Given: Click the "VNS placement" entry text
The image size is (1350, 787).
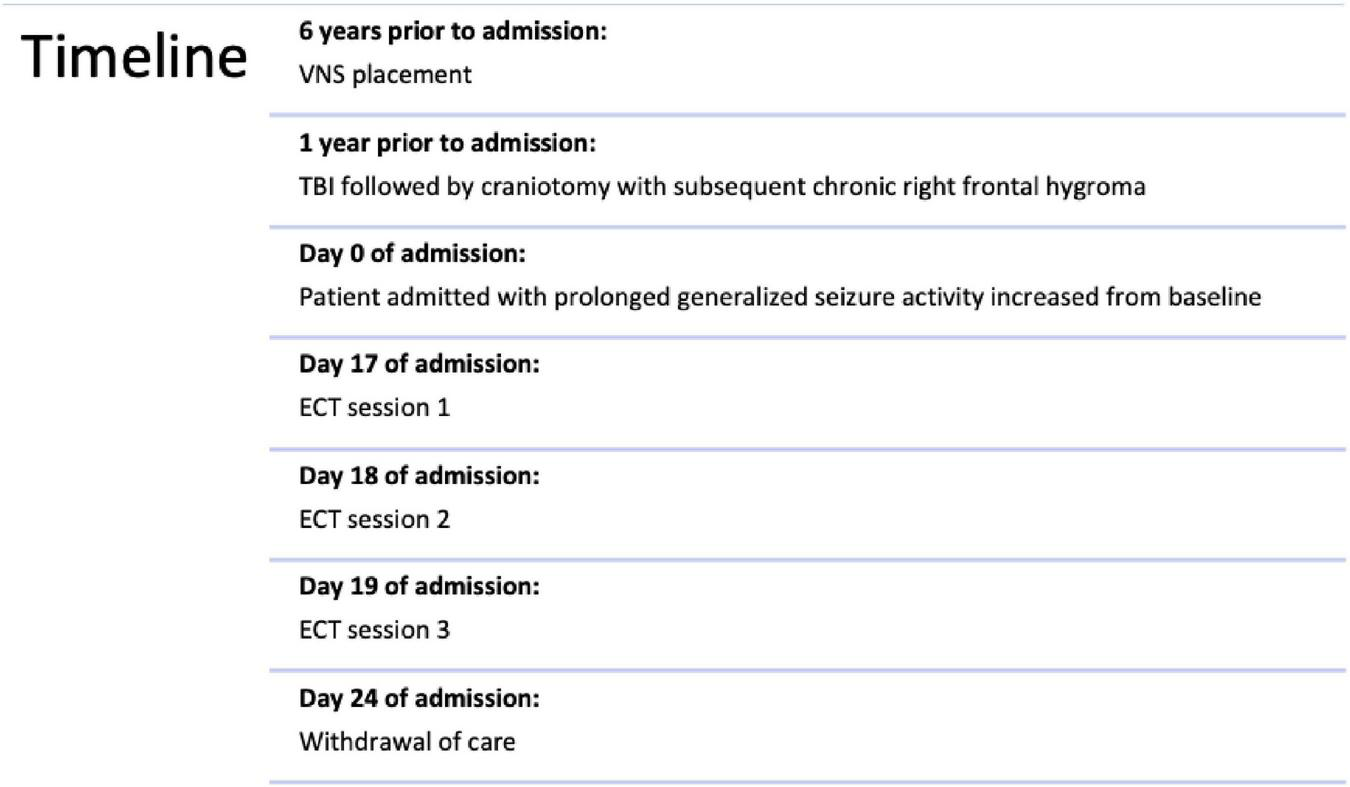Looking at the screenshot, I should point(385,75).
